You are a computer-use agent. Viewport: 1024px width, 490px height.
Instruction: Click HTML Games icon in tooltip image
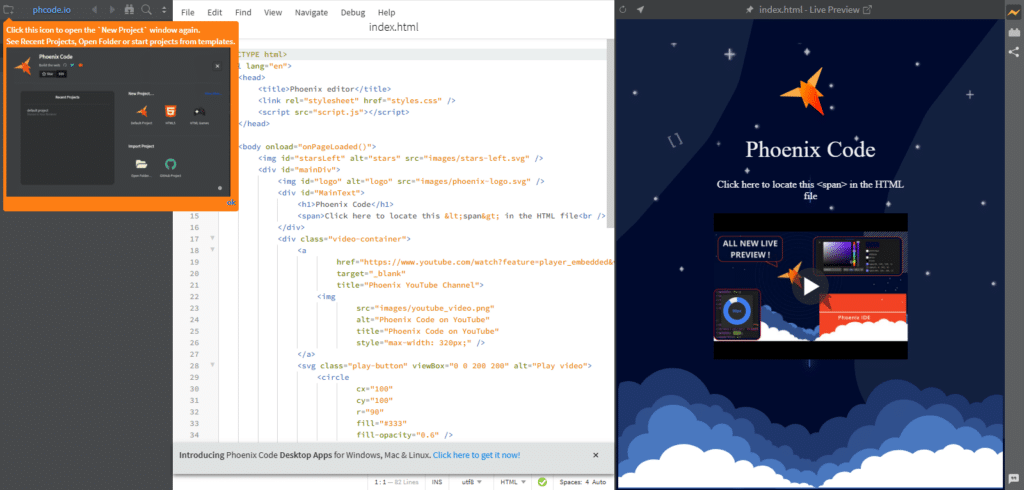click(x=199, y=113)
